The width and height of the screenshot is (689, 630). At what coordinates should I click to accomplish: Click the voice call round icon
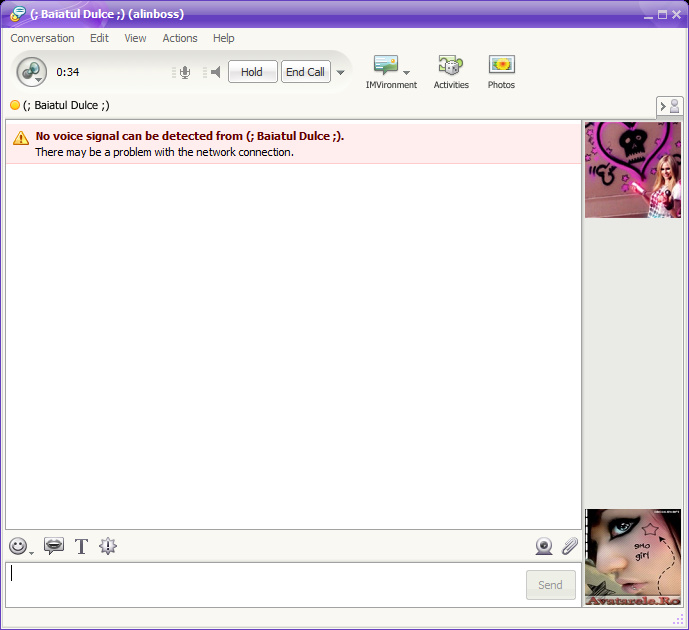pyautogui.click(x=32, y=72)
